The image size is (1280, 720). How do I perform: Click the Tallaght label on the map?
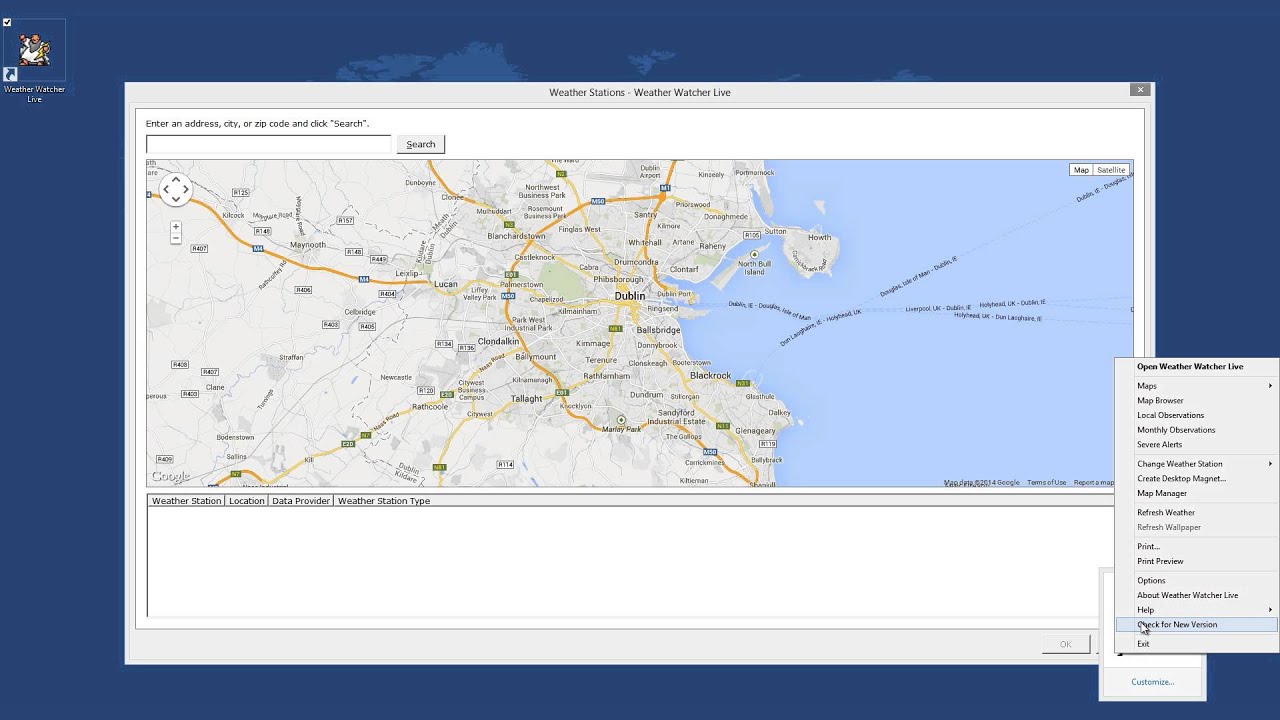pos(526,398)
